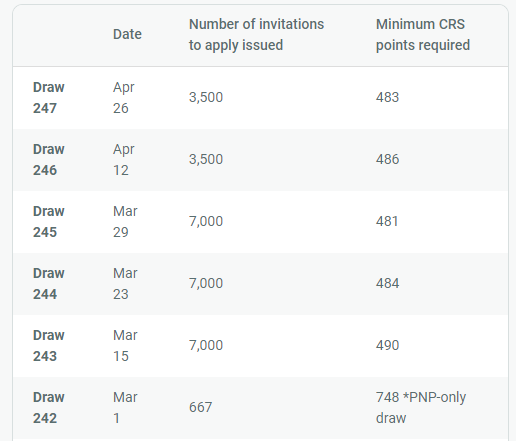The width and height of the screenshot is (516, 441).
Task: Click the 667 invitations cell
Action: click(200, 407)
